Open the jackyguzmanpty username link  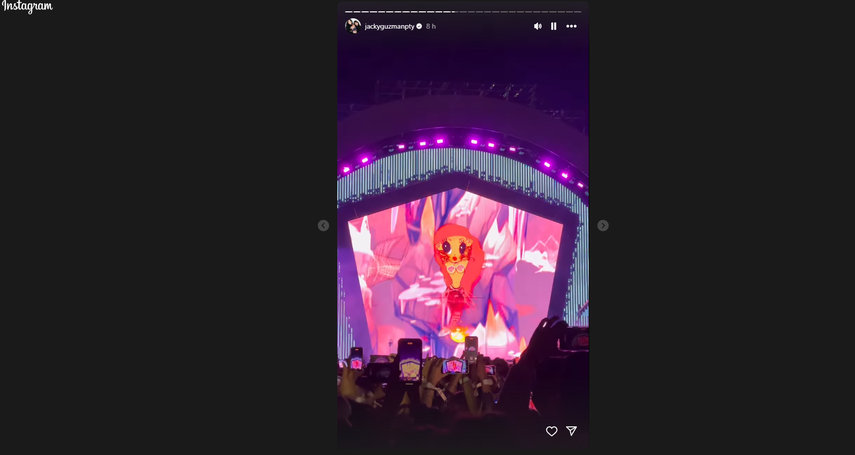point(389,26)
